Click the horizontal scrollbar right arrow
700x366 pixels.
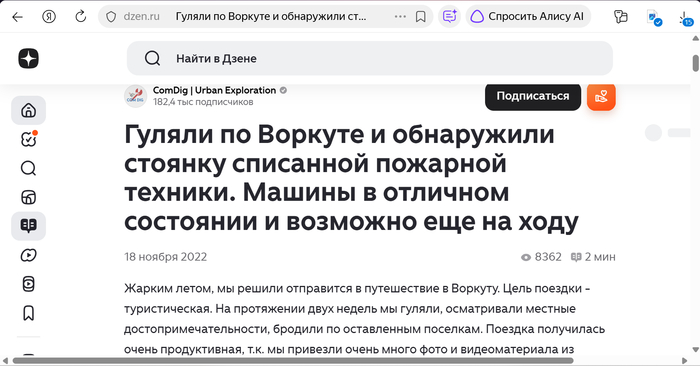click(x=684, y=361)
